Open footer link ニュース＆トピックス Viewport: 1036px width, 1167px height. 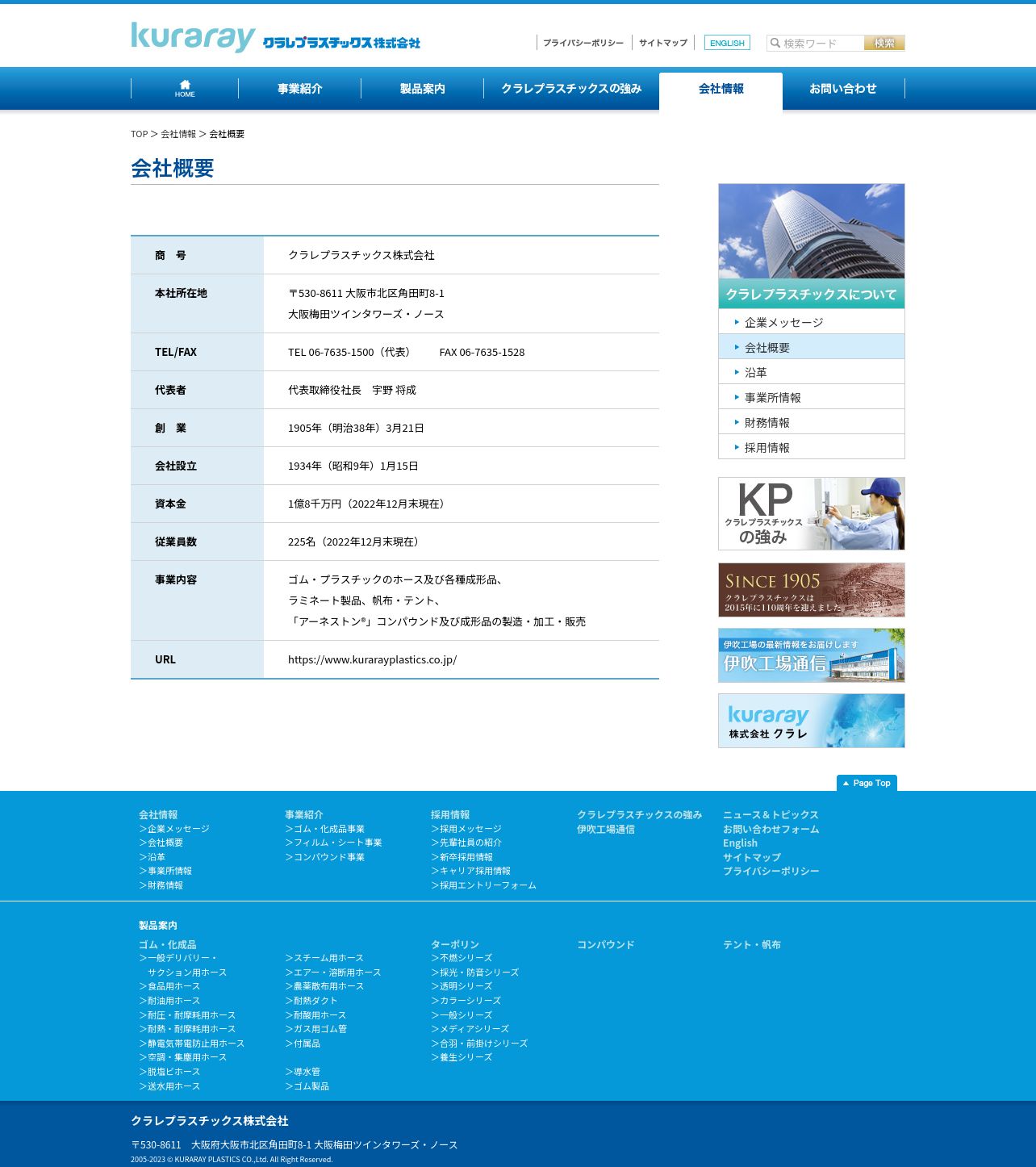tap(771, 815)
